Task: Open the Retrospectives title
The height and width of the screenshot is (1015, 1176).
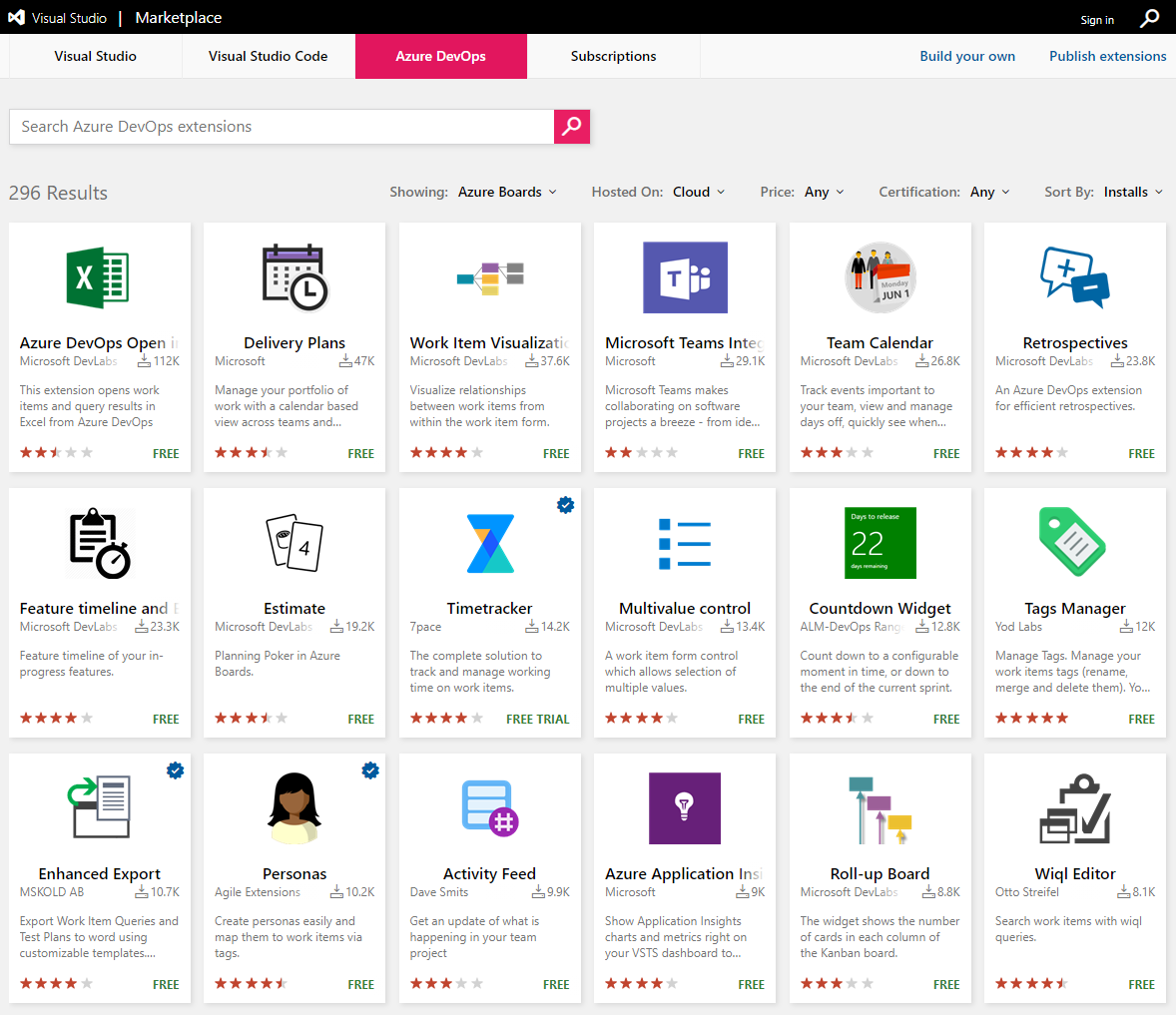Action: (1075, 342)
